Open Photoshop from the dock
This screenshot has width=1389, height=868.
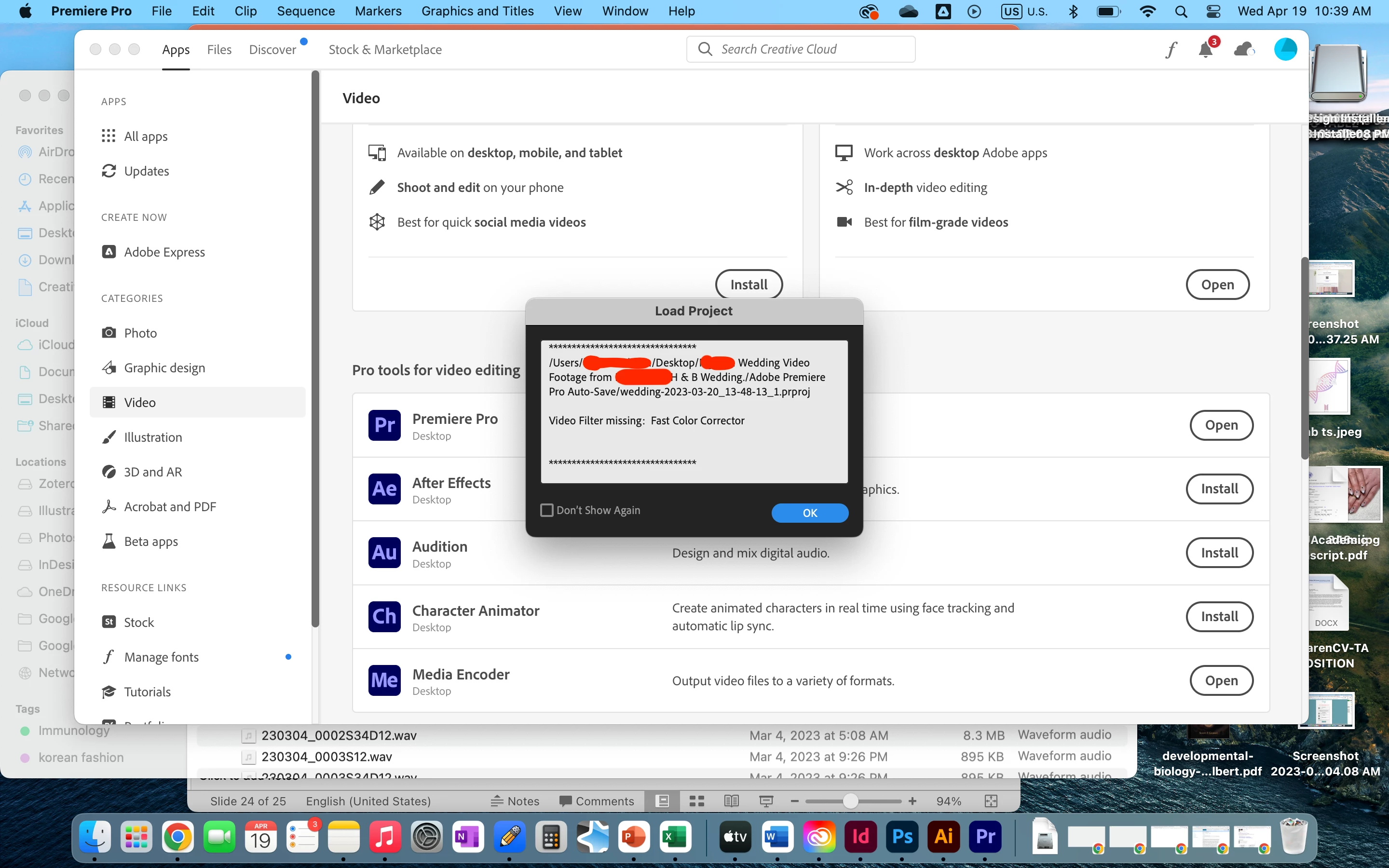click(902, 837)
